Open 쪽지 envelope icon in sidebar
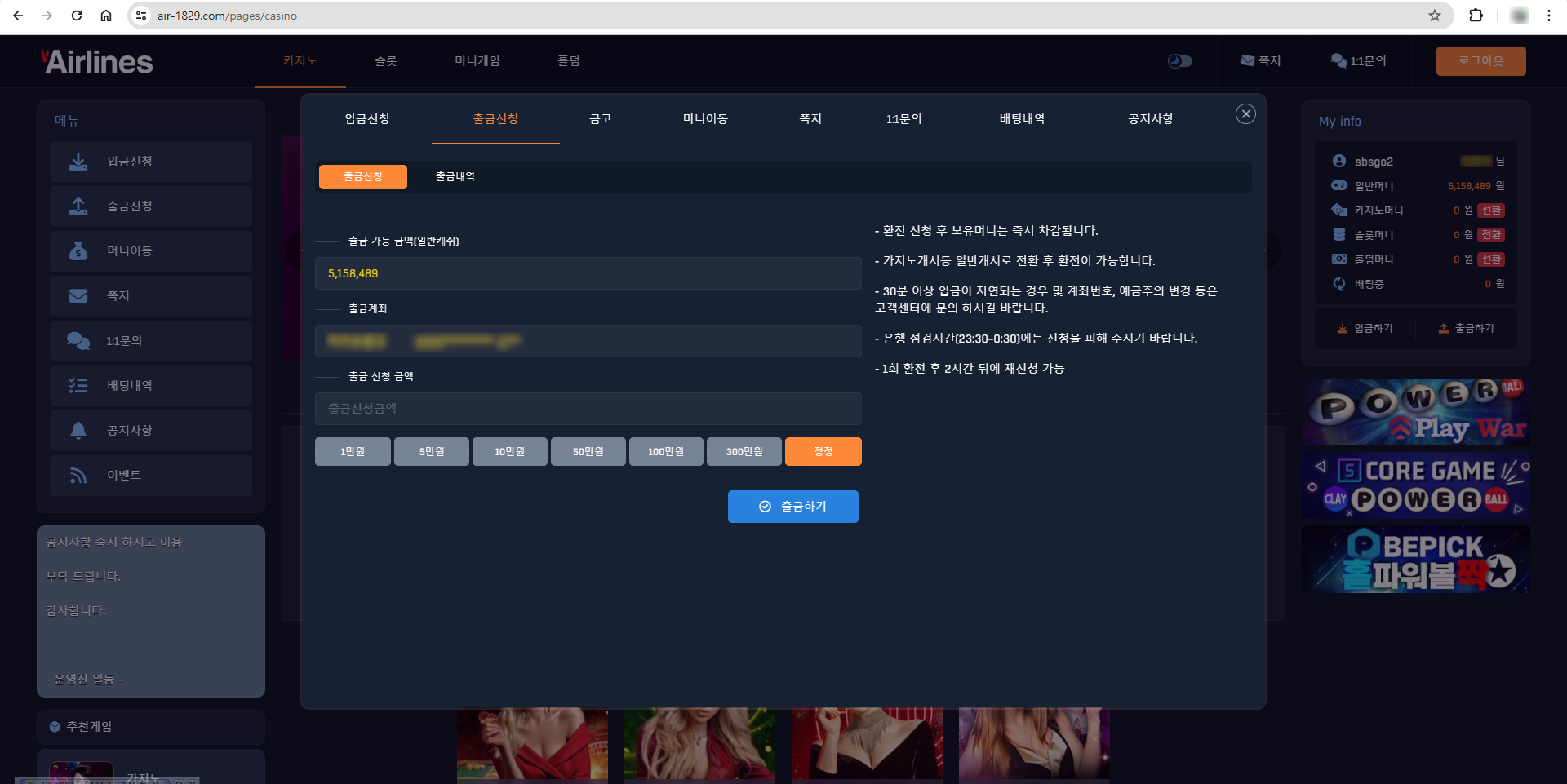Screen dimensions: 1567x784 (78, 296)
